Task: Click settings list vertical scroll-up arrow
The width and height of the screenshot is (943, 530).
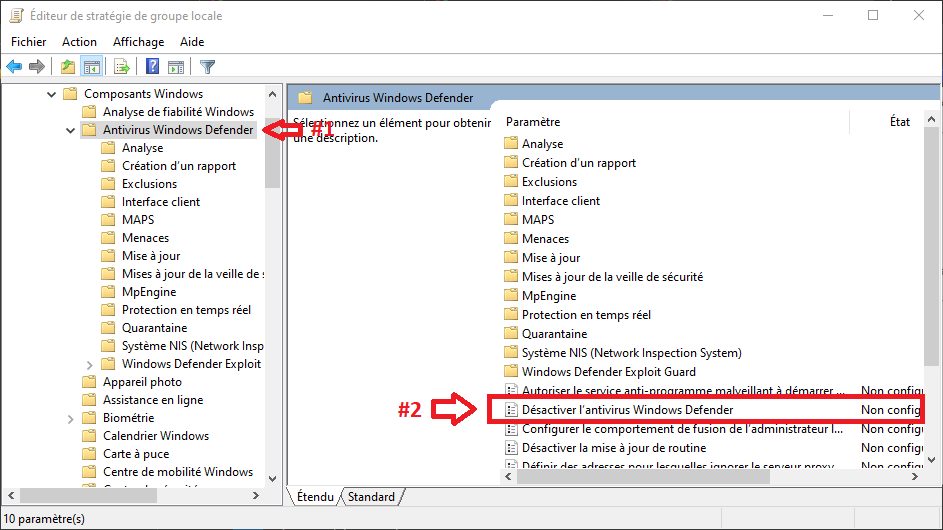Action: click(x=932, y=119)
